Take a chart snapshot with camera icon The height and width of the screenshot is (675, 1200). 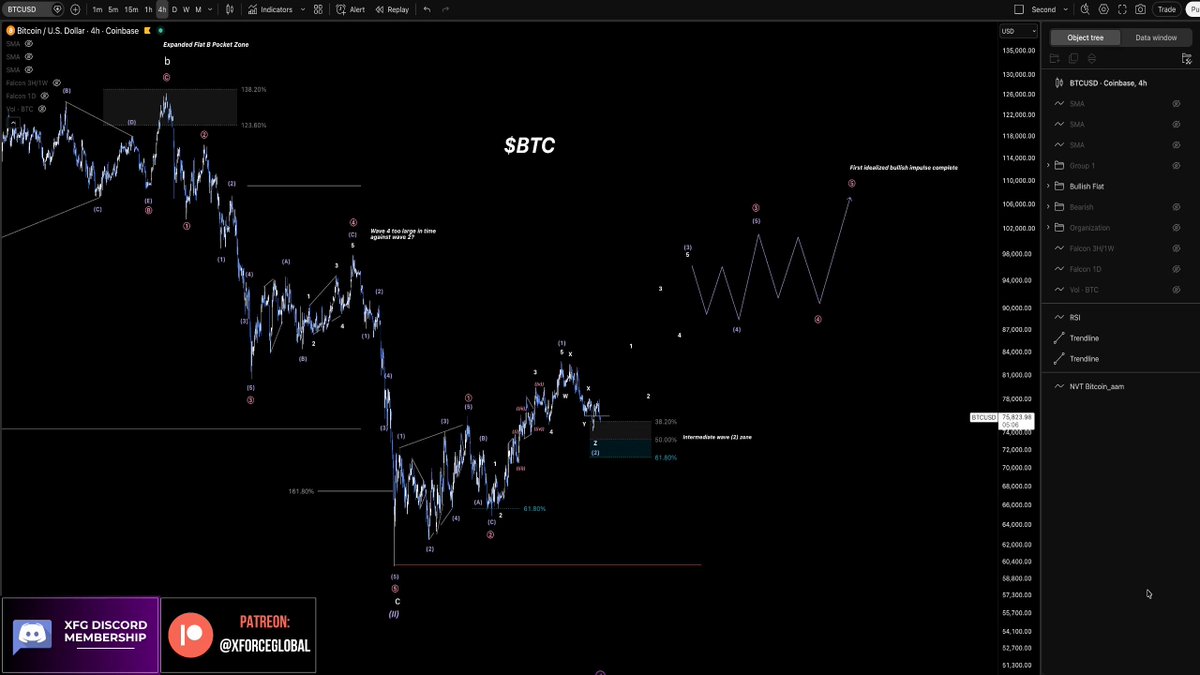(x=1141, y=9)
